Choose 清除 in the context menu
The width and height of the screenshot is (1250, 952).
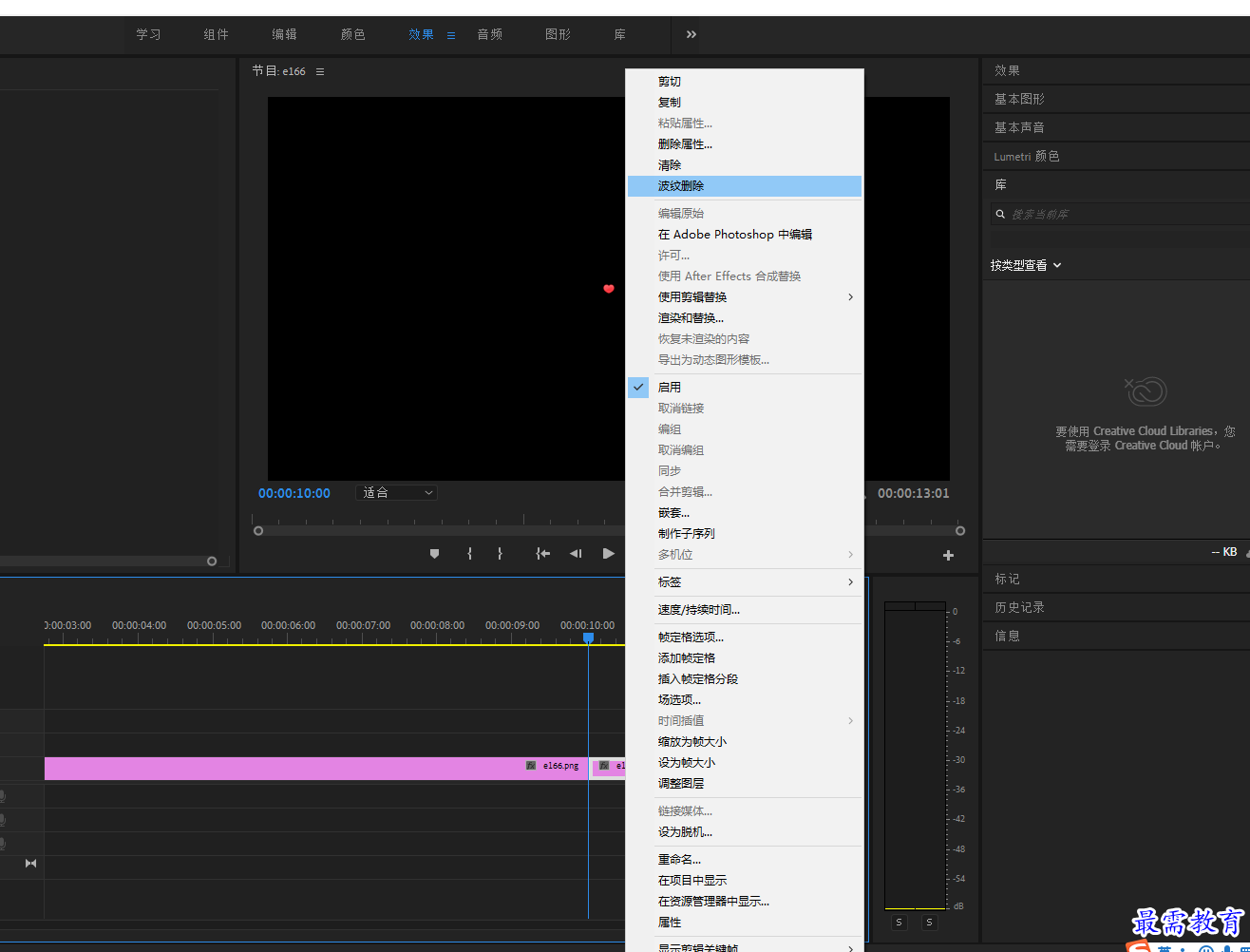745,165
